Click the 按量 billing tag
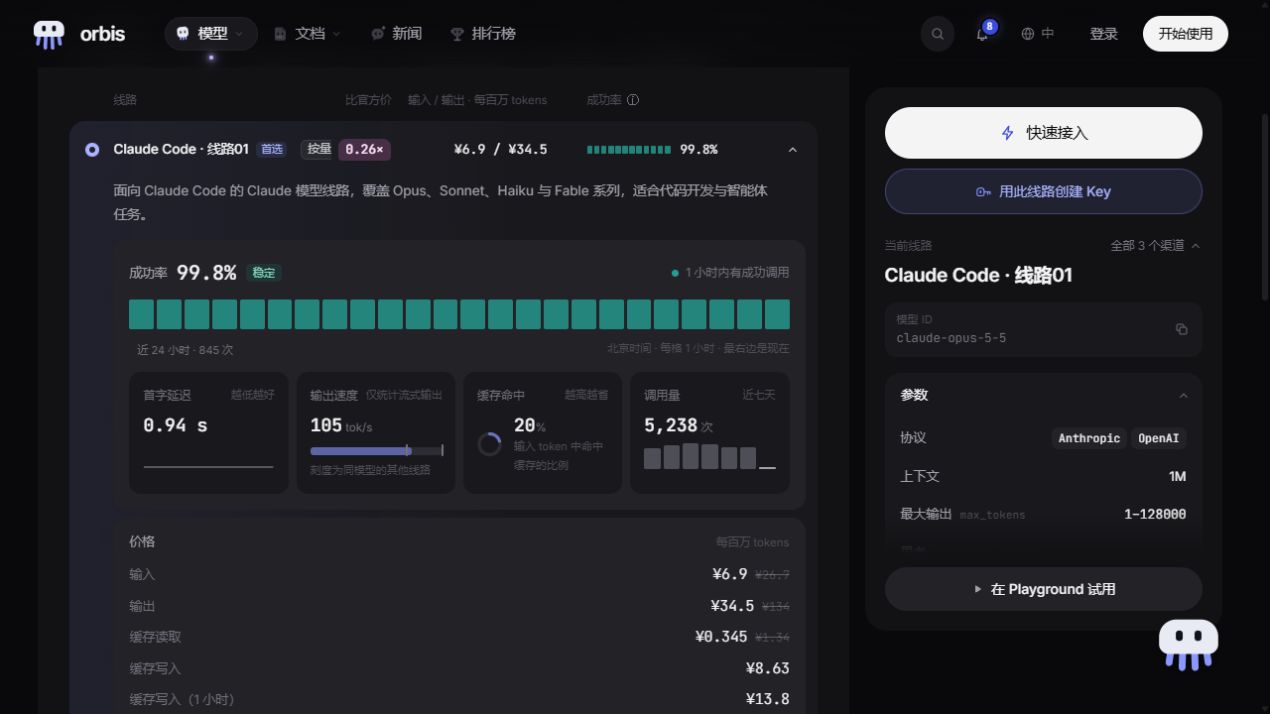The width and height of the screenshot is (1270, 714). (318, 150)
